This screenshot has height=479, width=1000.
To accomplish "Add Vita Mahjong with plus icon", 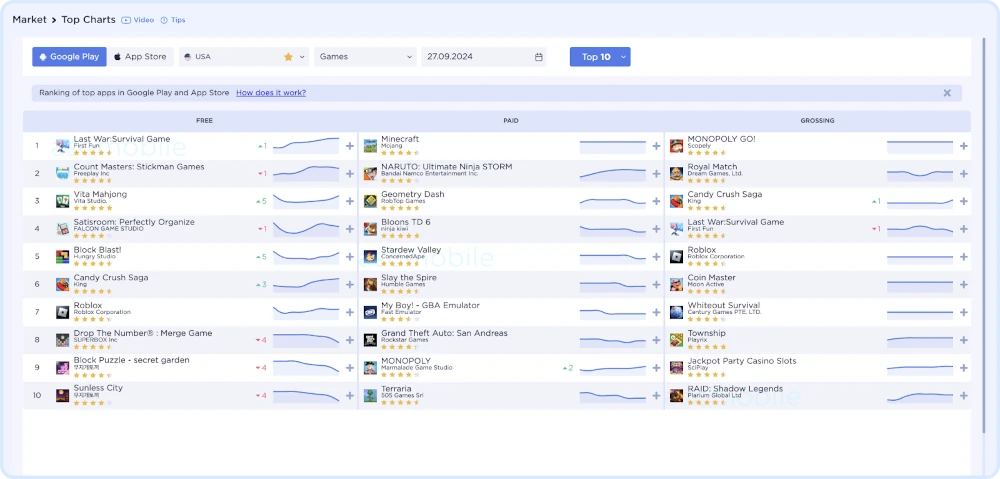I will pos(349,201).
